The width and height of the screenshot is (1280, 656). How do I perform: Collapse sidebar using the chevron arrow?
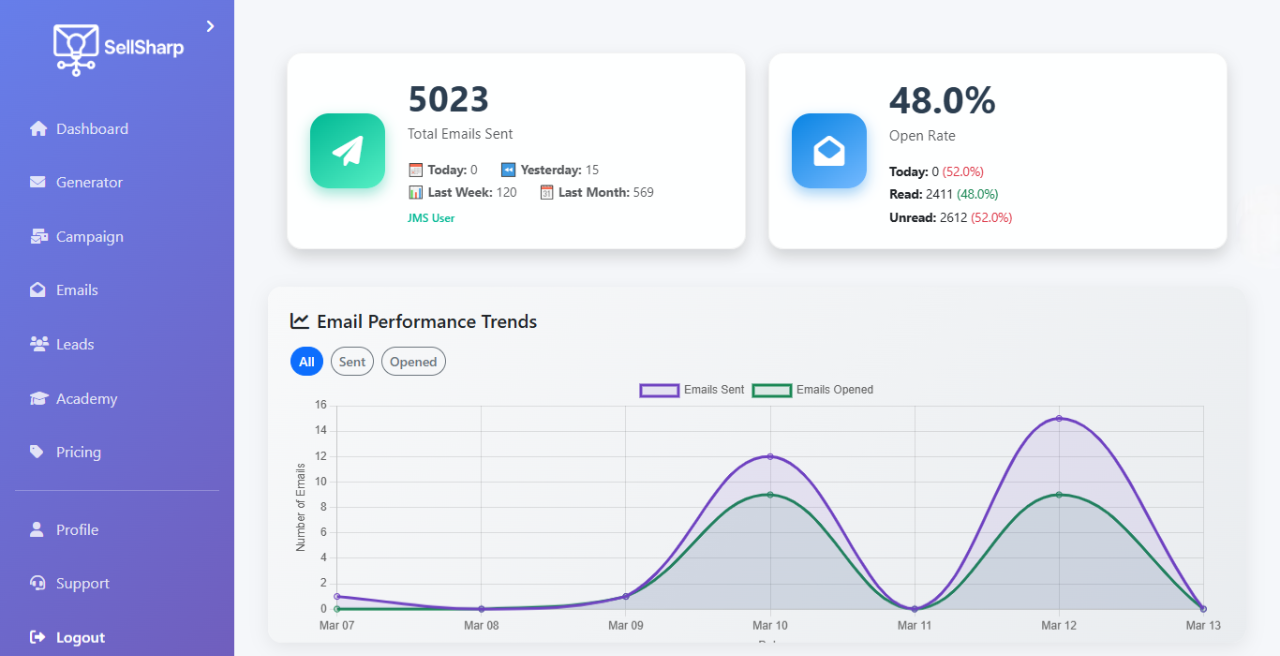coord(210,26)
